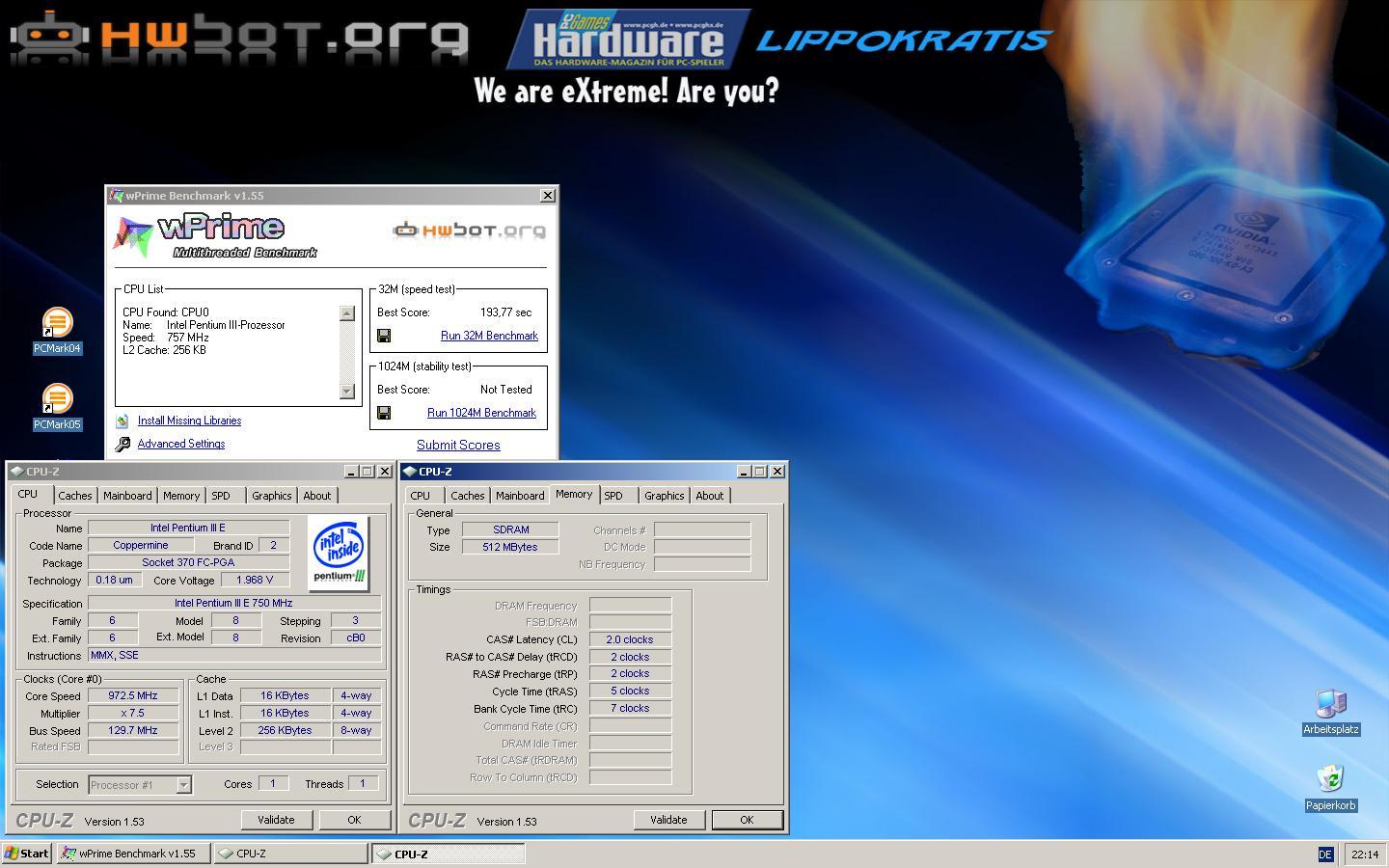Switch to About tab in left CPU-Z
The image size is (1389, 868).
pos(316,496)
